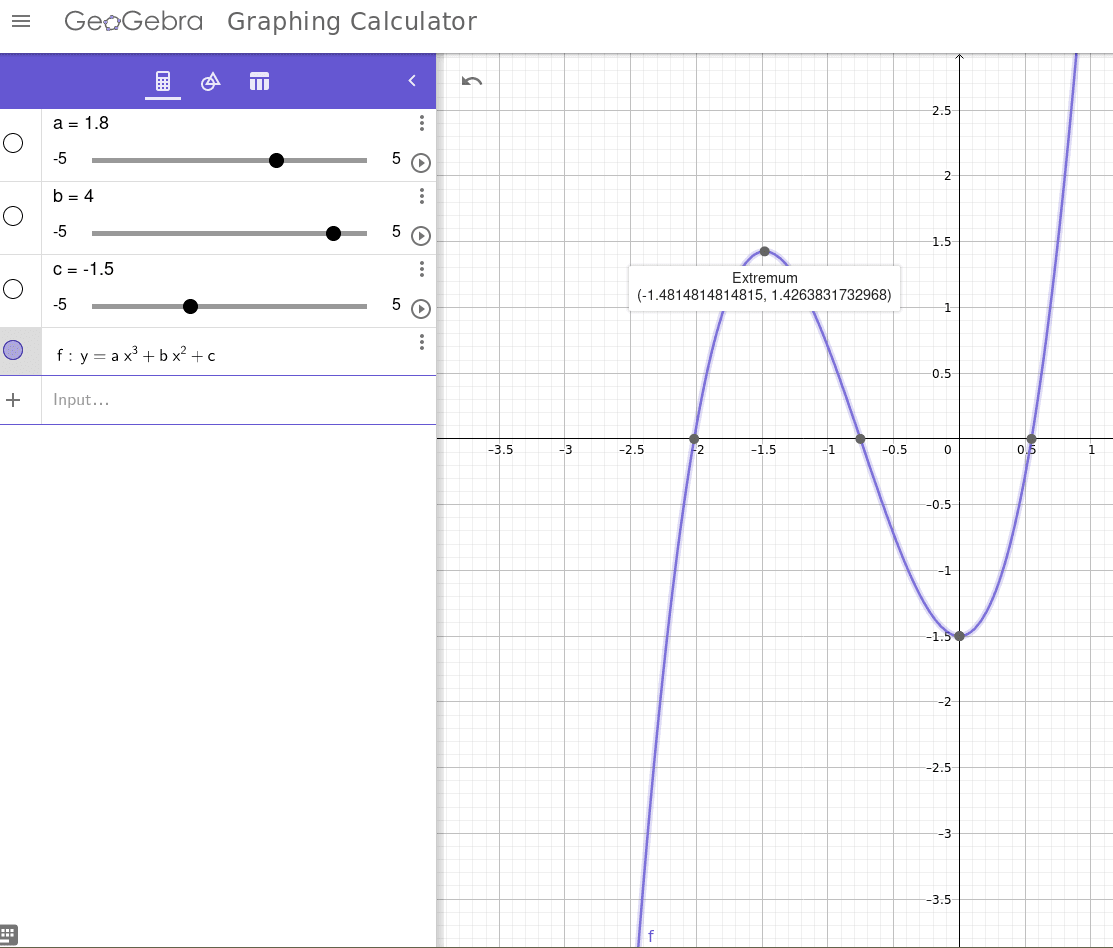The image size is (1113, 948).
Task: Toggle visibility circle for slider a
Action: click(13, 143)
